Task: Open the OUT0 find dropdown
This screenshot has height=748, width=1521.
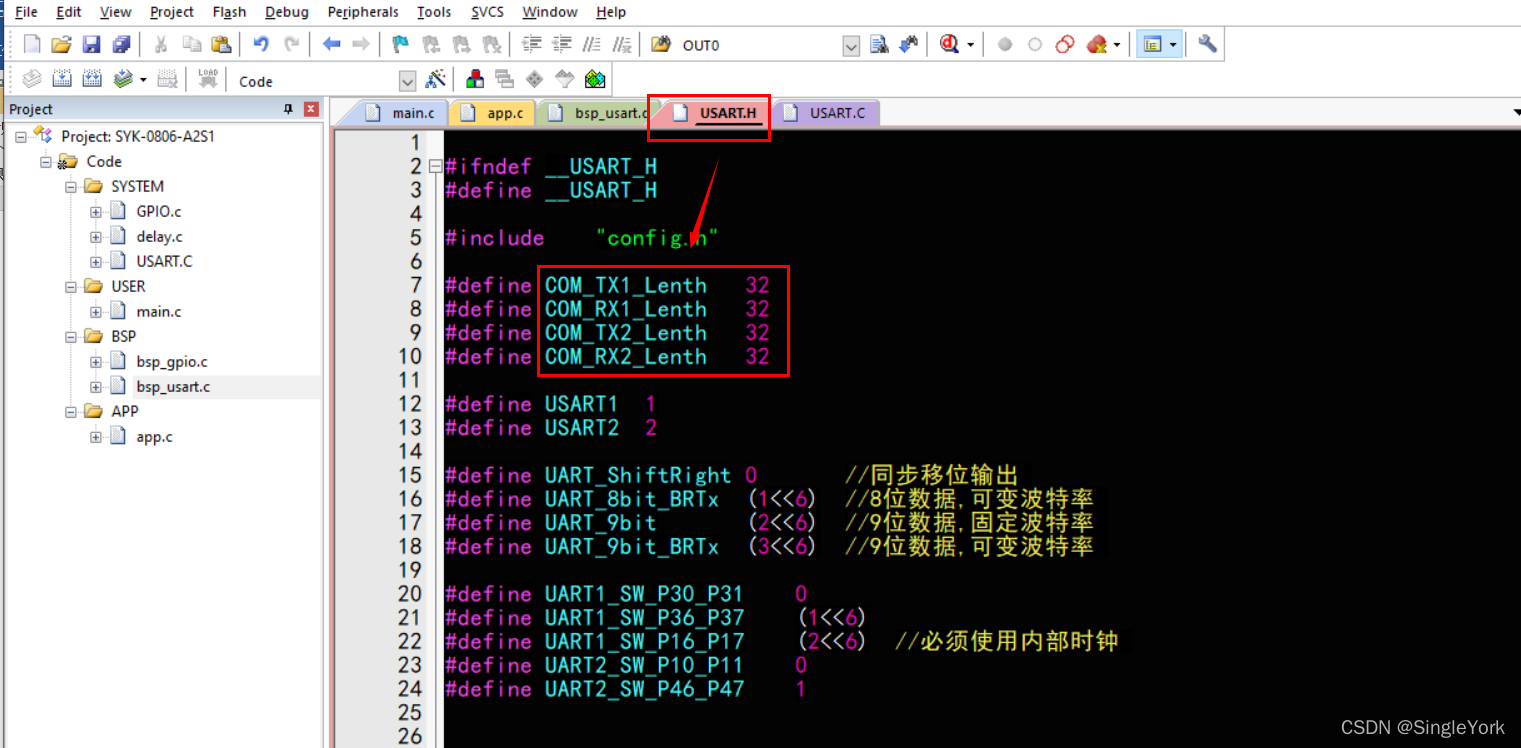Action: click(x=851, y=45)
